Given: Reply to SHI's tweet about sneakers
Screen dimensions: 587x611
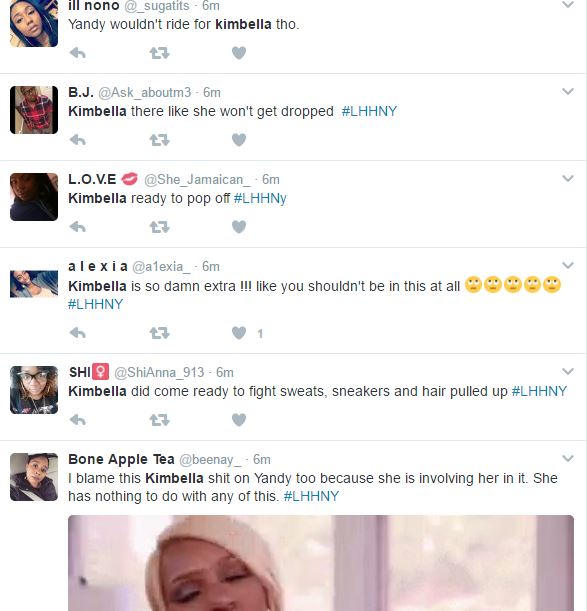Looking at the screenshot, I should [x=78, y=420].
